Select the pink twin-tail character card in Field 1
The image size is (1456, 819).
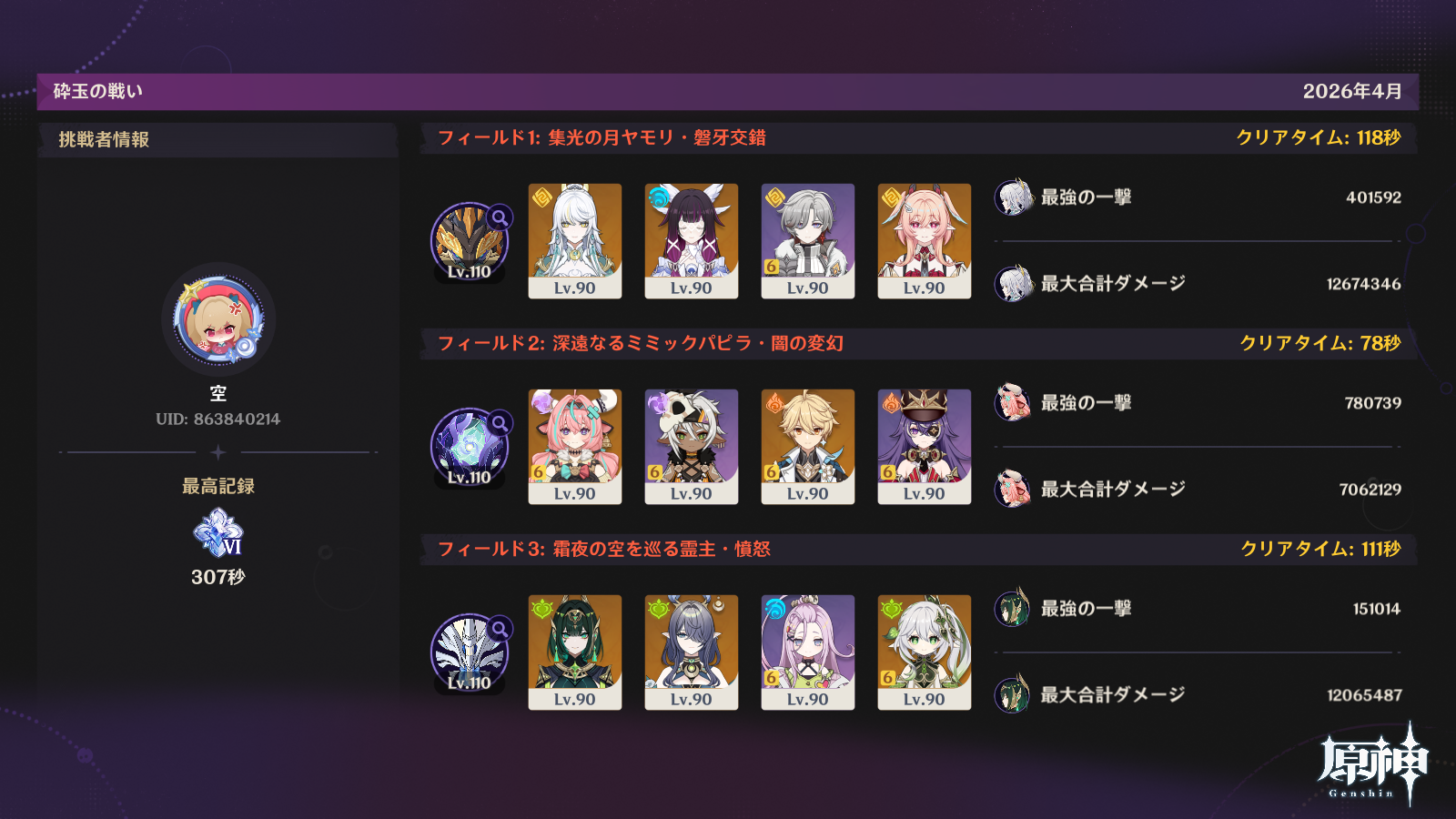coord(925,241)
